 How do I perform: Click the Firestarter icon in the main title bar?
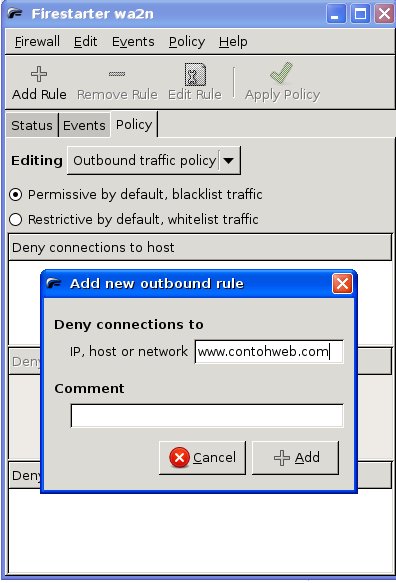[x=16, y=14]
